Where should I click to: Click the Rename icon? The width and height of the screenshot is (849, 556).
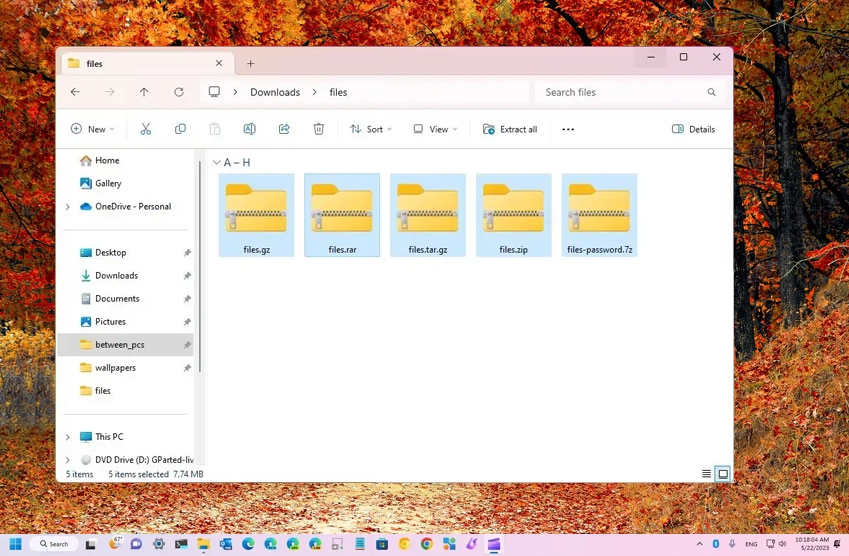[249, 129]
